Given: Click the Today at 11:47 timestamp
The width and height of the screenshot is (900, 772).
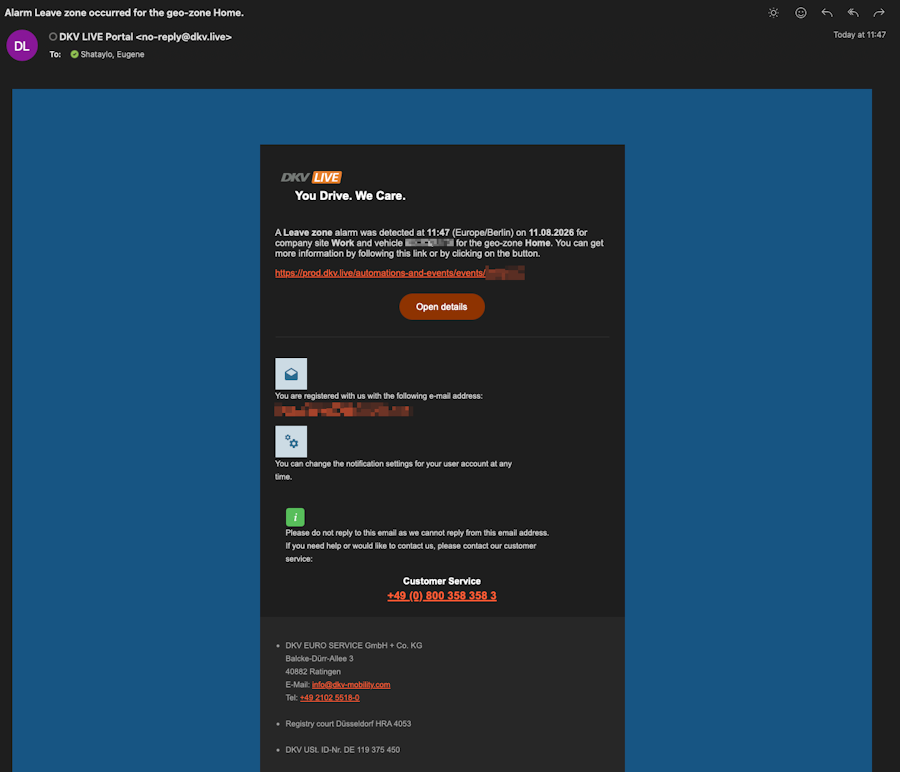Looking at the screenshot, I should [859, 35].
